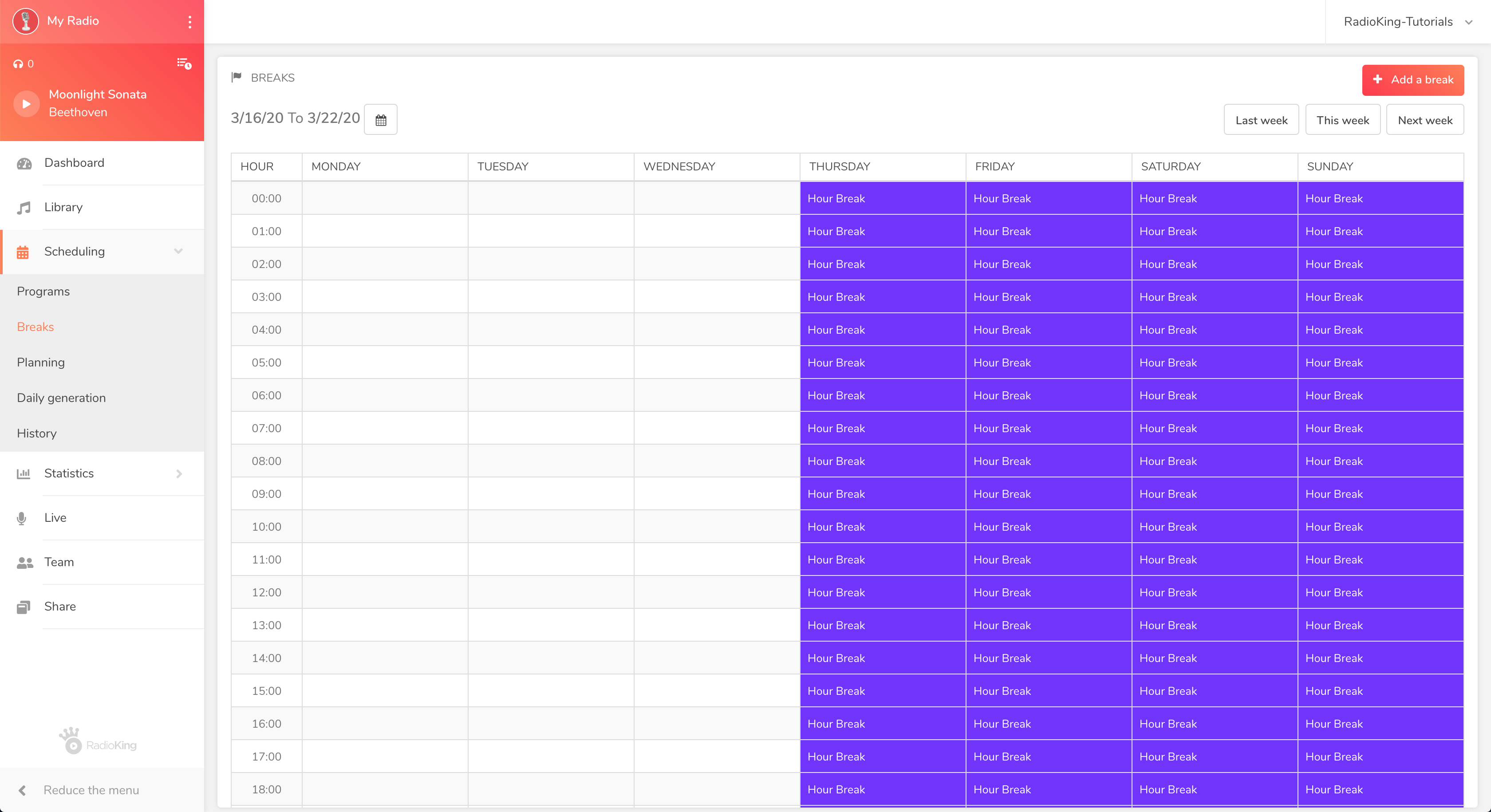Click the Last week button

point(1261,120)
